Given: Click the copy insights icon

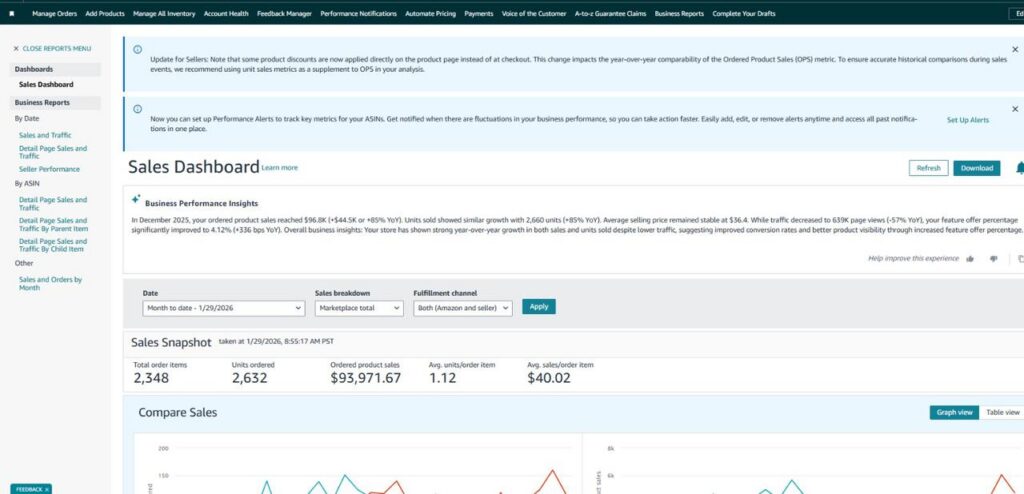Looking at the screenshot, I should (1019, 258).
